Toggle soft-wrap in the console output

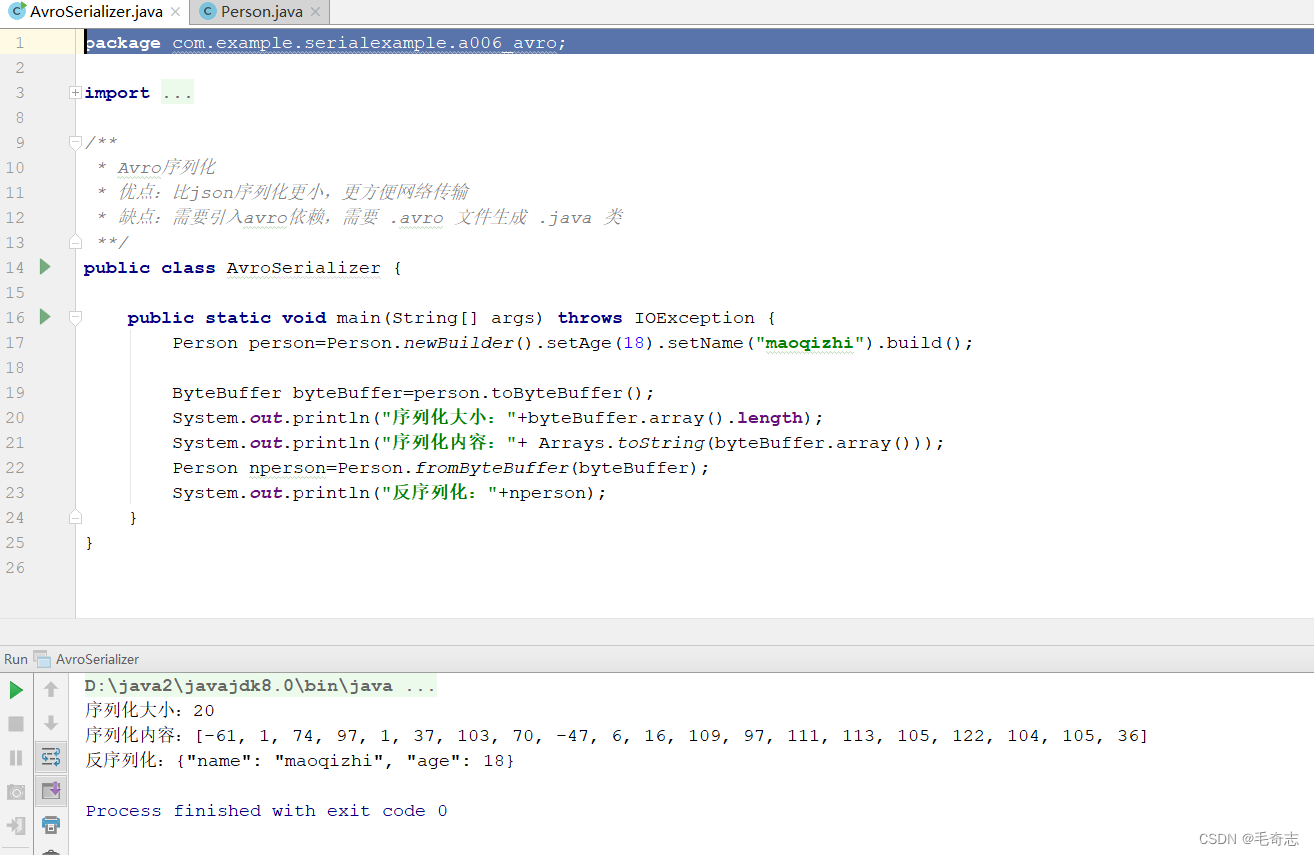[51, 757]
